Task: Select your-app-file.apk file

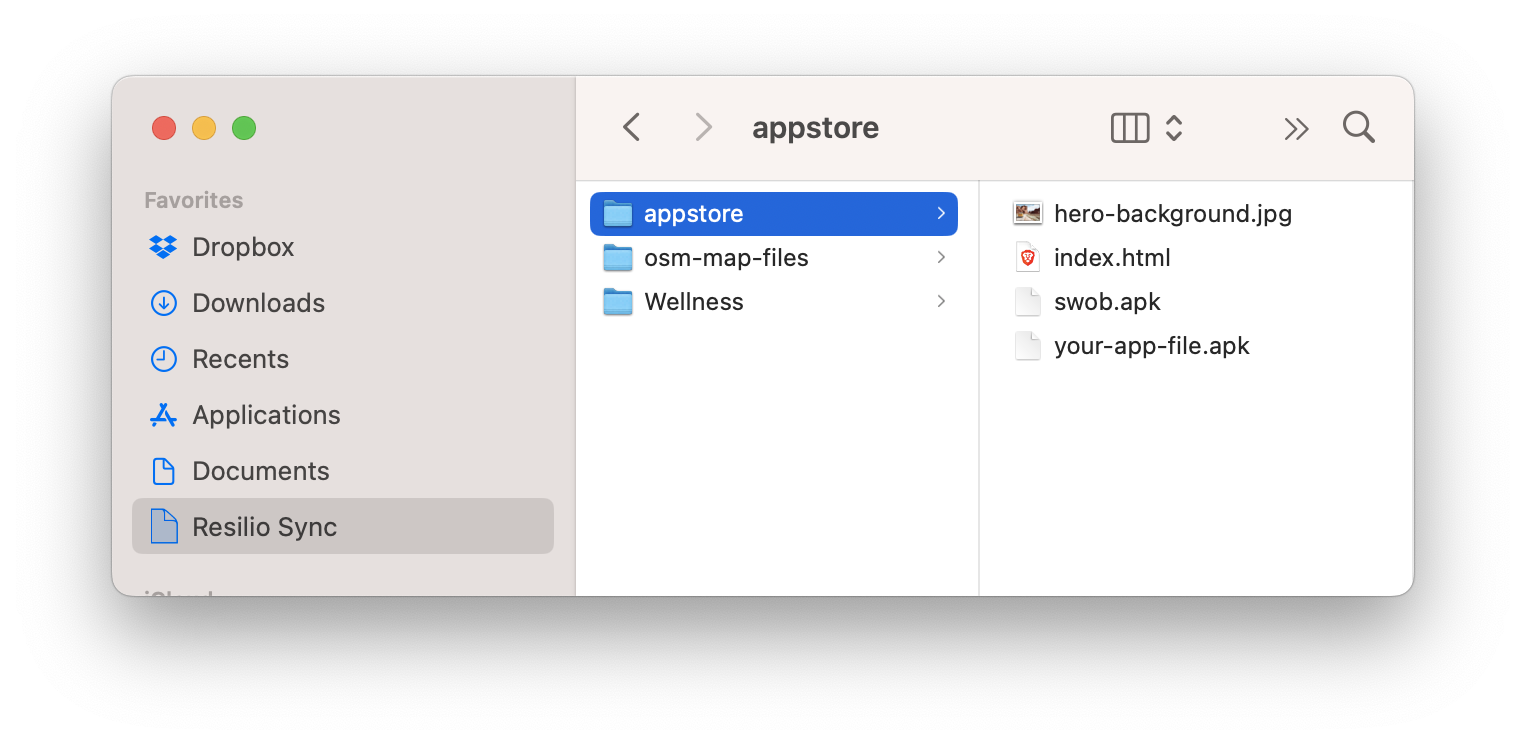Action: 1151,346
